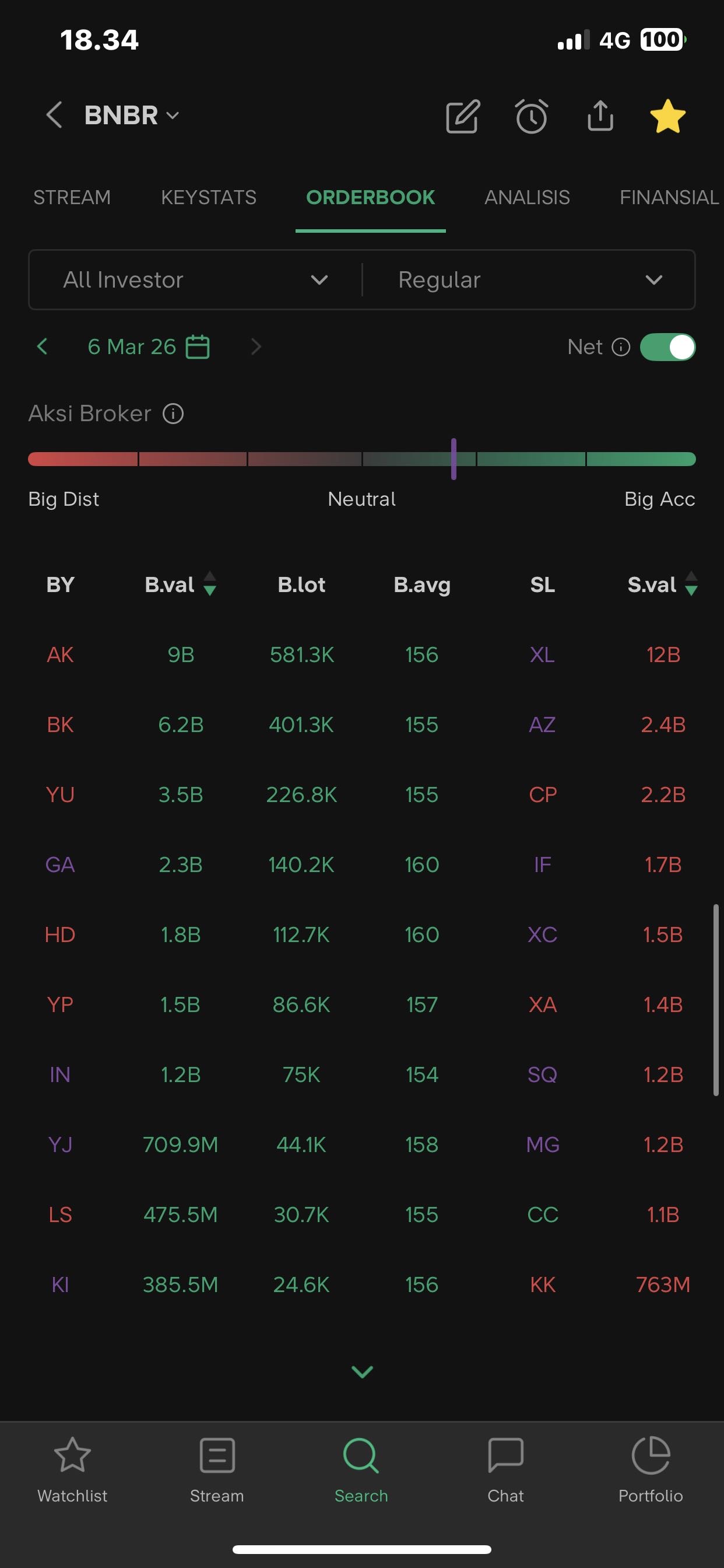The height and width of the screenshot is (1568, 724).
Task: Switch to the ANALISIS tab
Action: pos(527,197)
